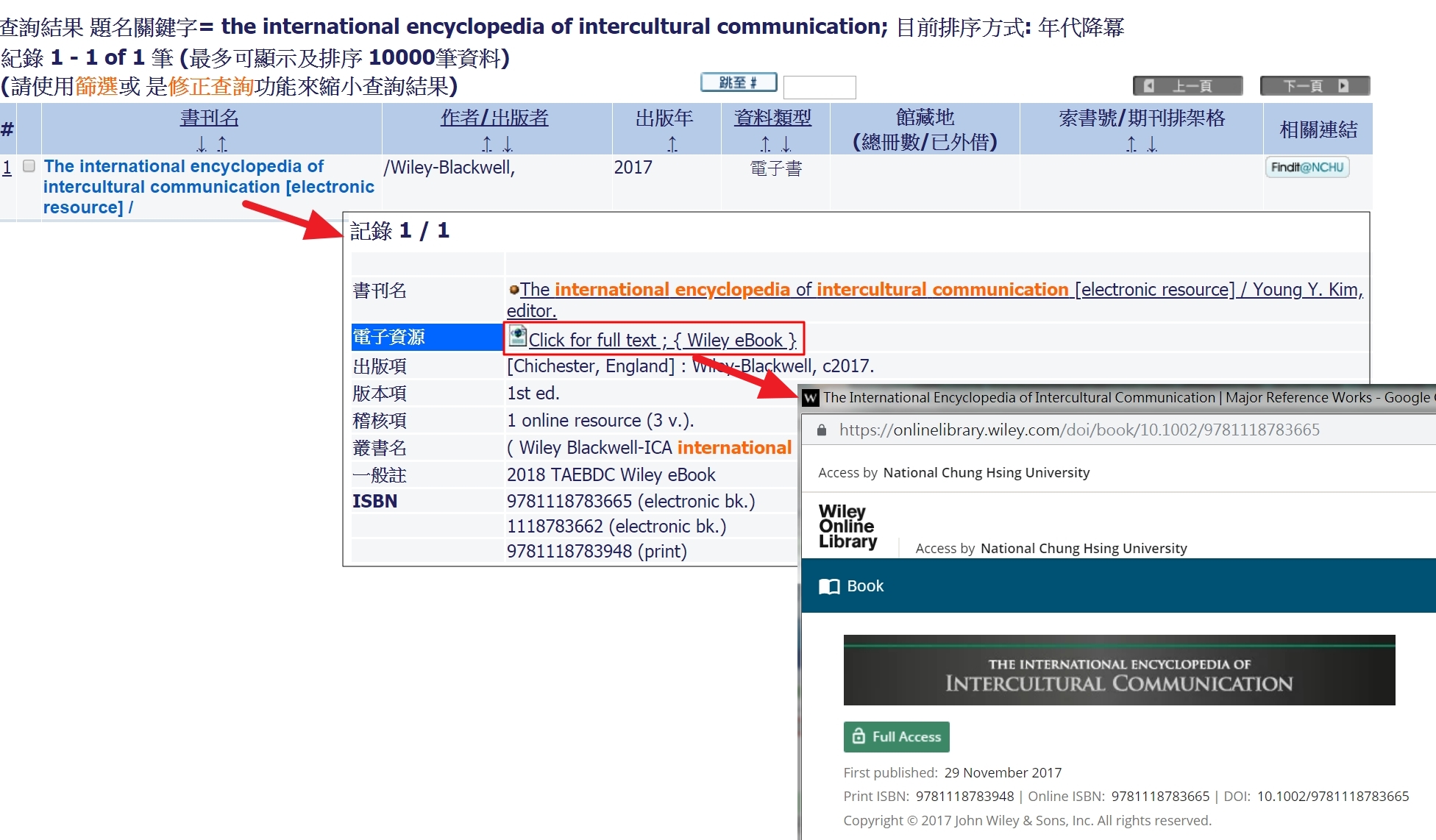Image resolution: width=1436 pixels, height=840 pixels.
Task: Sort 索書號 column descending with down arrow
Action: point(1152,143)
